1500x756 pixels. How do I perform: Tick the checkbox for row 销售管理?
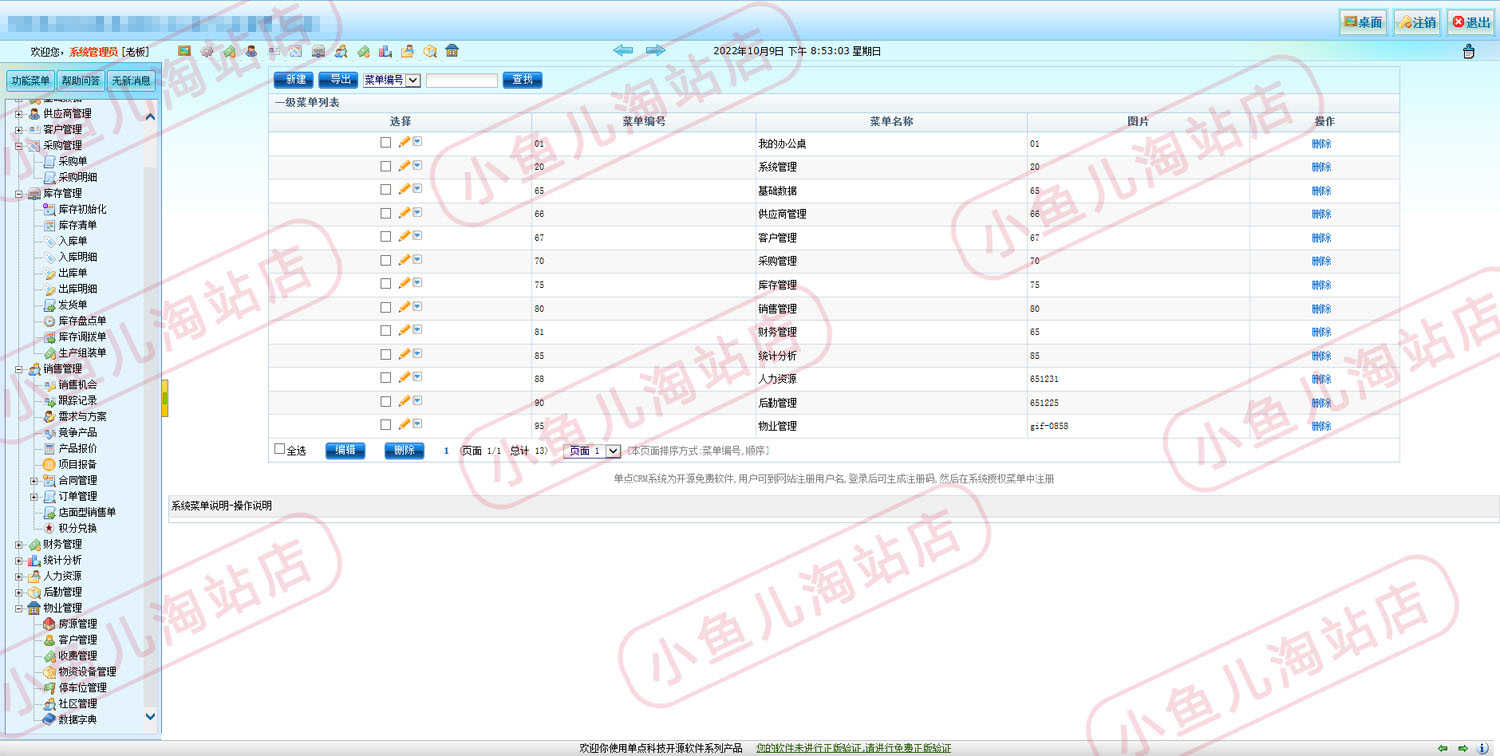(386, 307)
